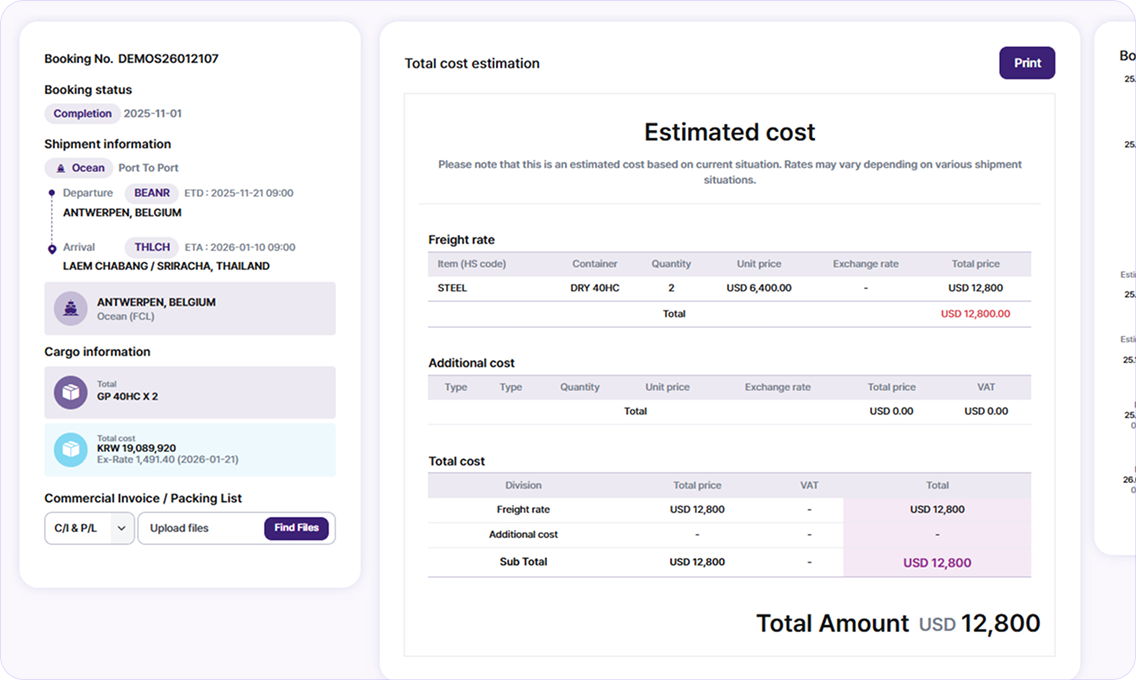Image resolution: width=1136 pixels, height=680 pixels.
Task: Click the blue box icon beside Total cost
Action: pyautogui.click(x=70, y=450)
